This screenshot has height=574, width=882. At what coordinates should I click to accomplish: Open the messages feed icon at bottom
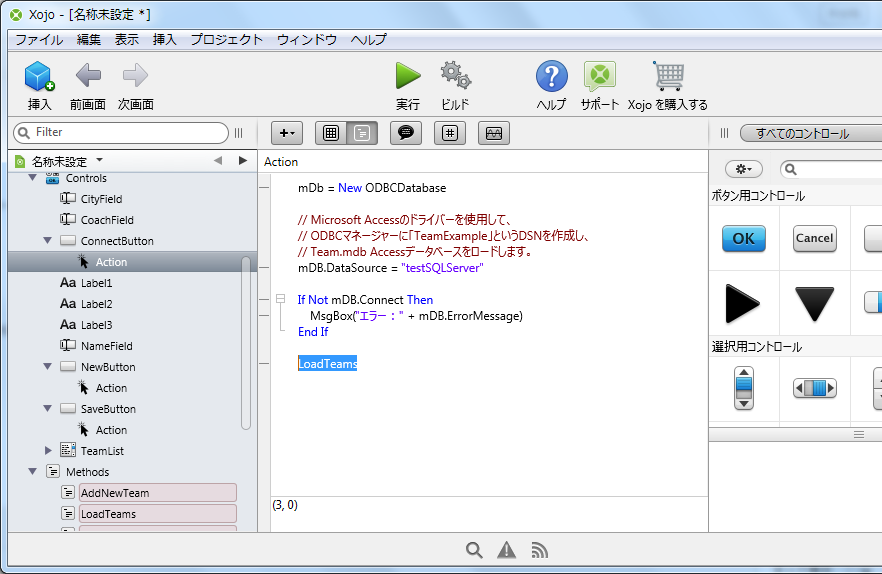[539, 550]
